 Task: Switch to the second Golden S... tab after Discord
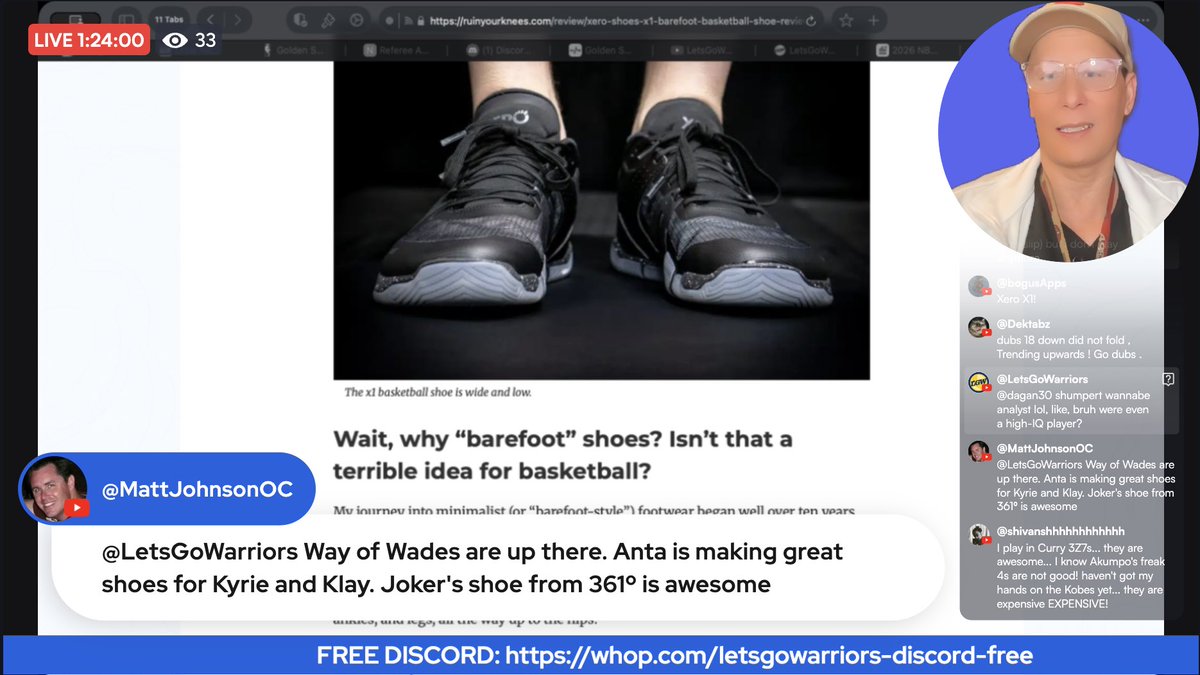pyautogui.click(x=600, y=50)
